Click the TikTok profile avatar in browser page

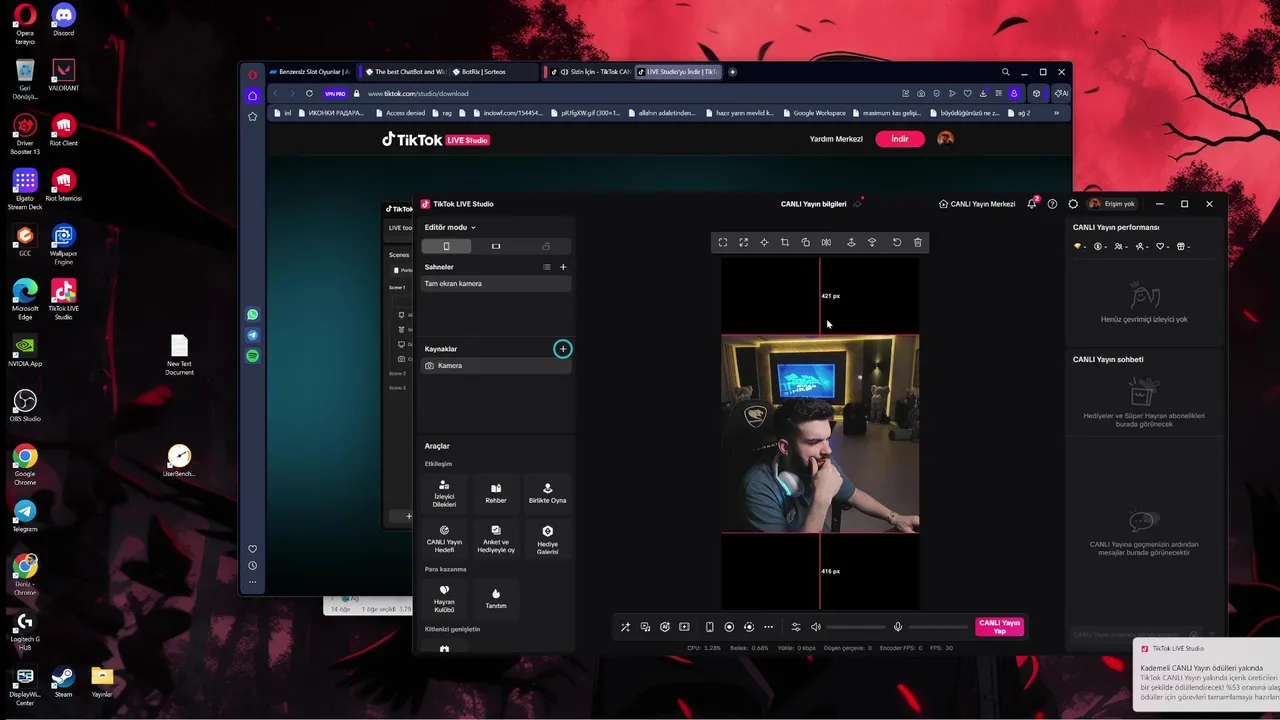(x=945, y=139)
